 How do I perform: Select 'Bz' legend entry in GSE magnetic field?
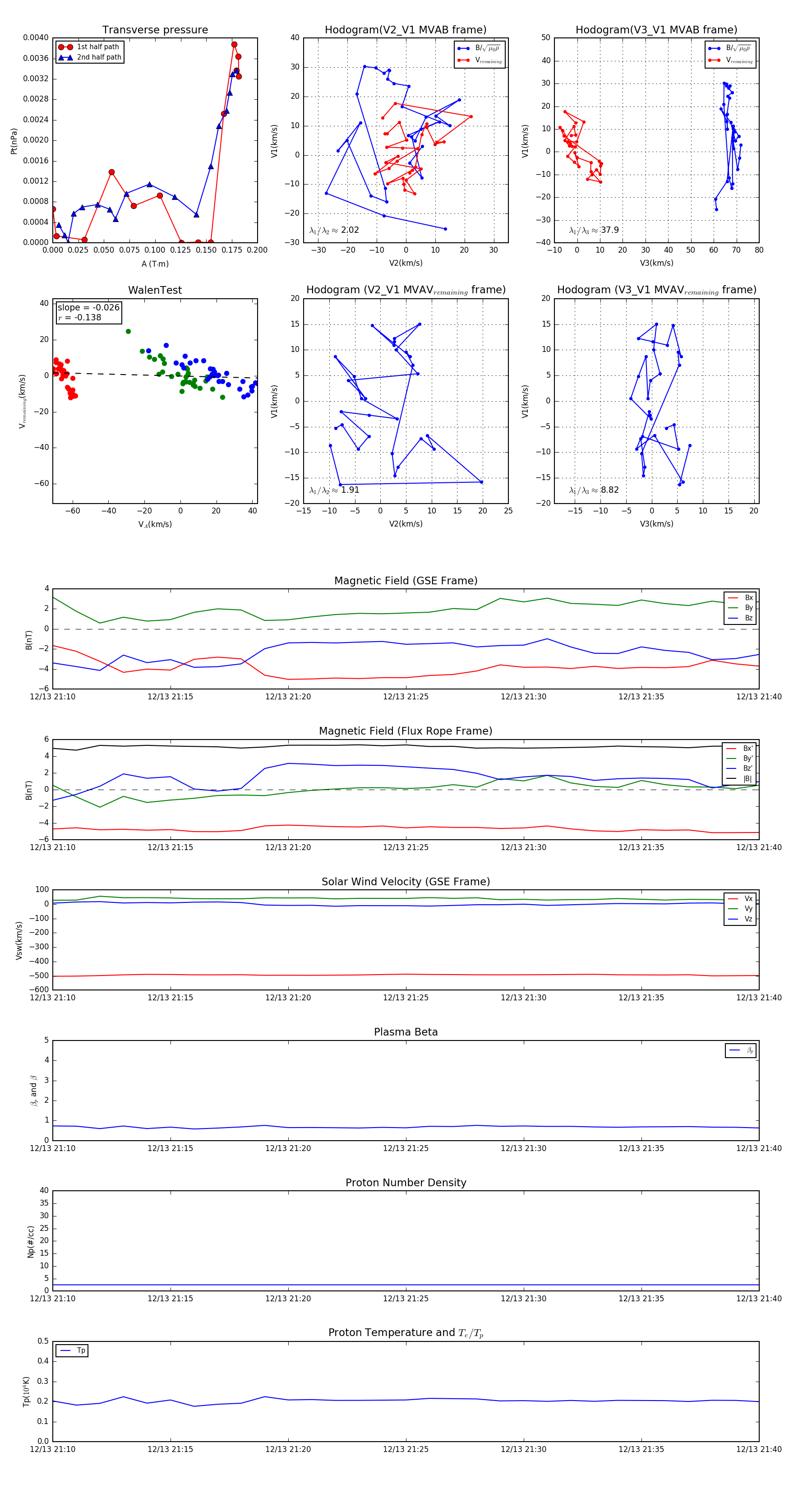click(x=740, y=618)
